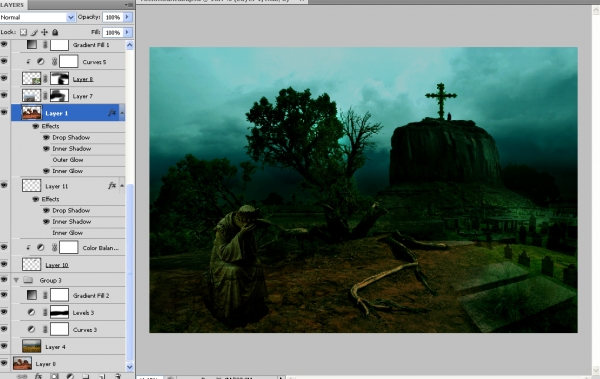
Task: Toggle visibility of Layer 7
Action: pos(4,95)
